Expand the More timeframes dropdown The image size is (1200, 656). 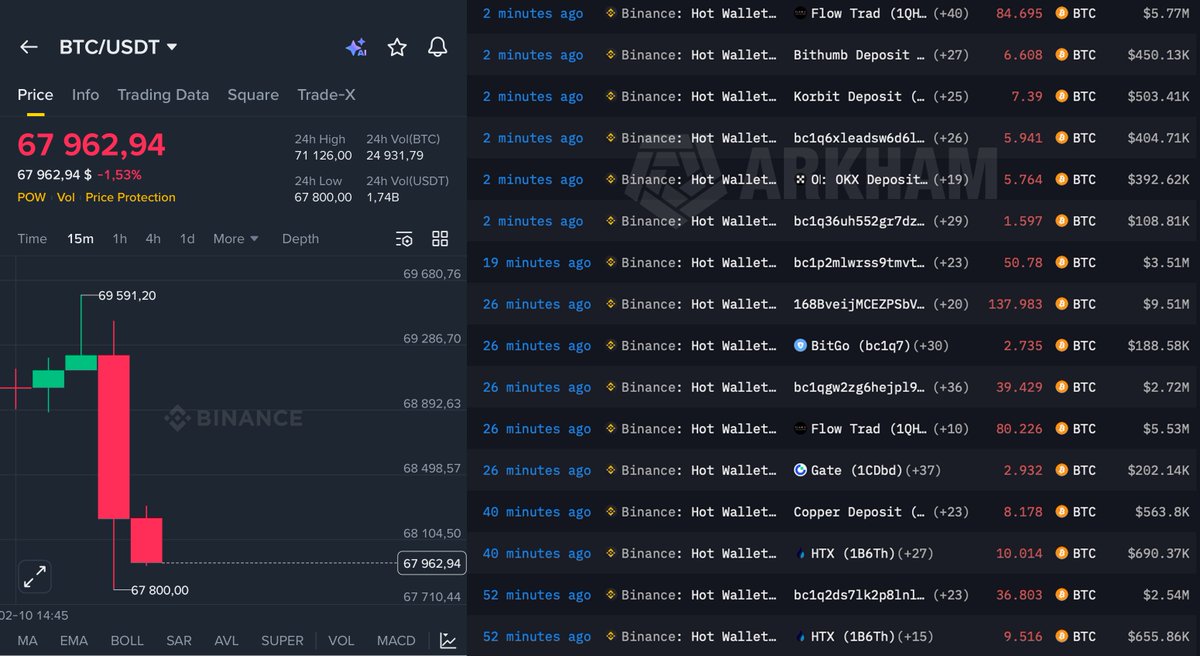(235, 238)
